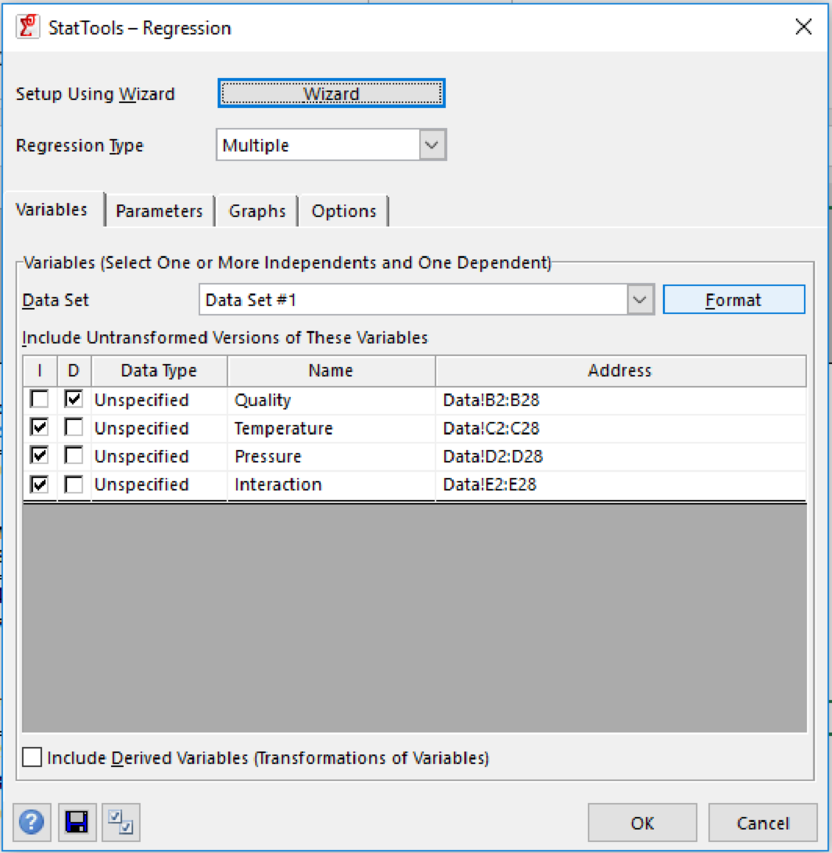Go to the Options tab
The image size is (832, 853).
(x=343, y=211)
